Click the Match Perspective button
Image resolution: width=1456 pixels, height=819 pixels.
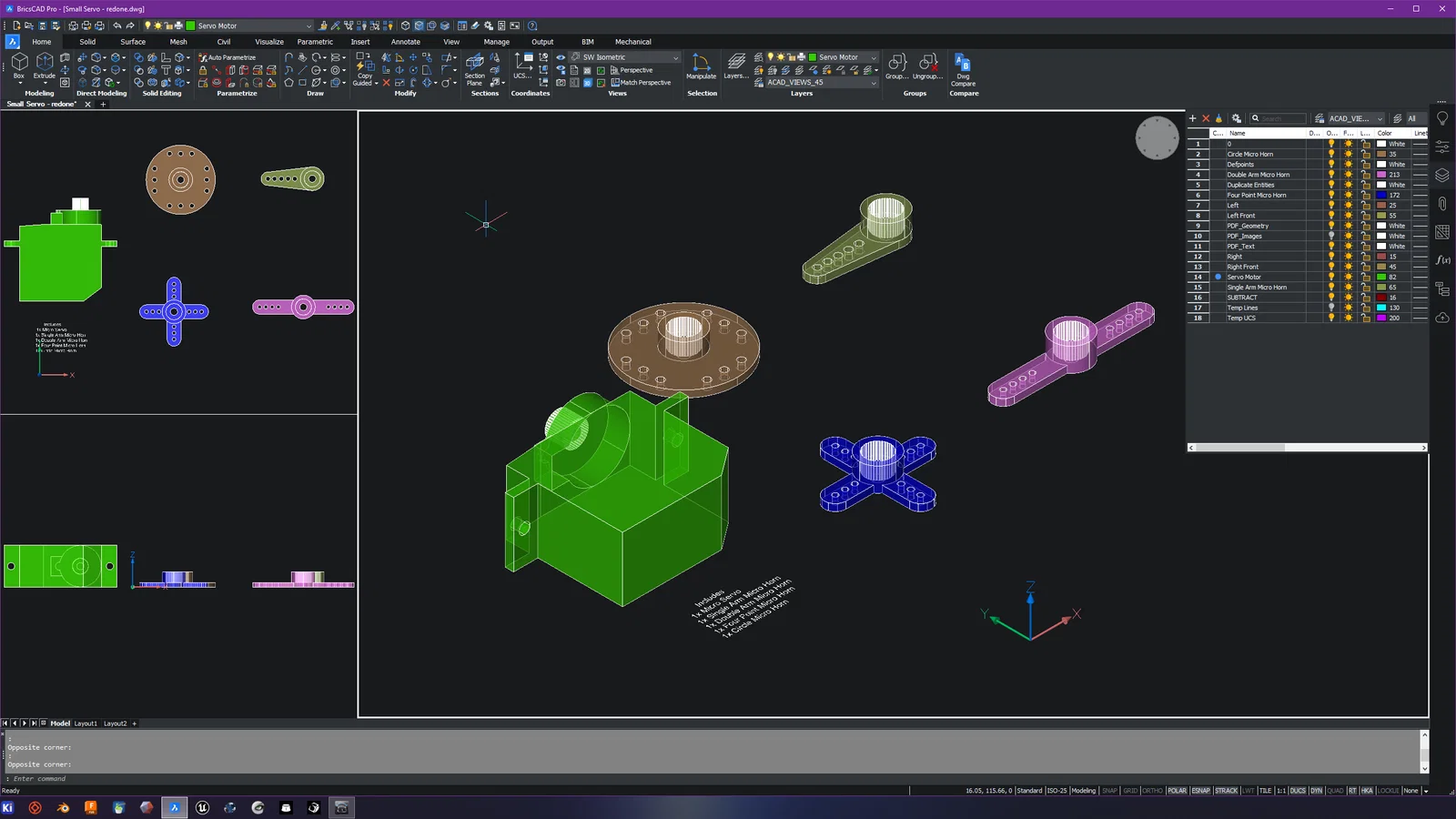pos(641,83)
